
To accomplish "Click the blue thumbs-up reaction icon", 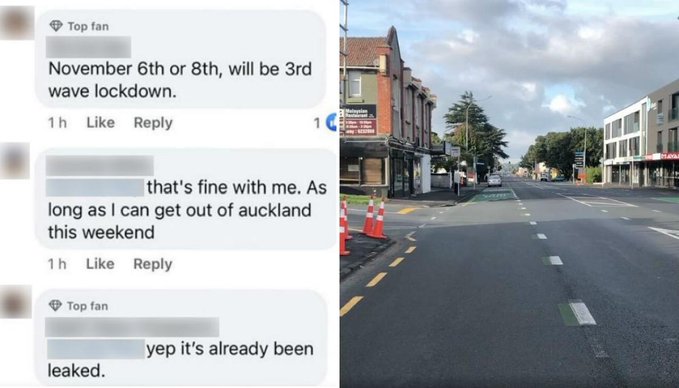I will pos(332,123).
